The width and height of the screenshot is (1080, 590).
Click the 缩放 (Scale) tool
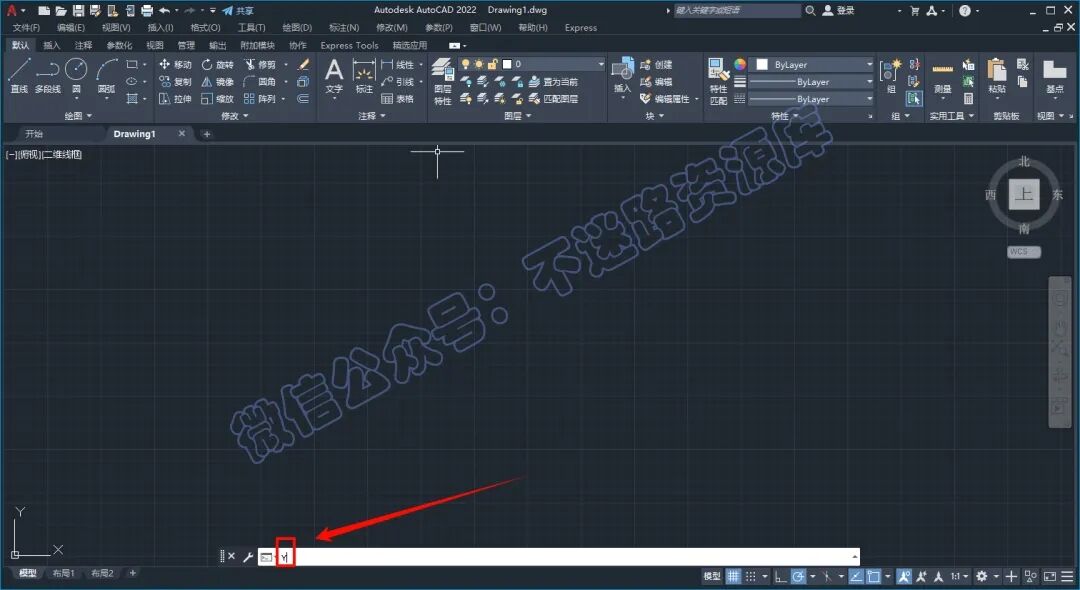[x=218, y=98]
